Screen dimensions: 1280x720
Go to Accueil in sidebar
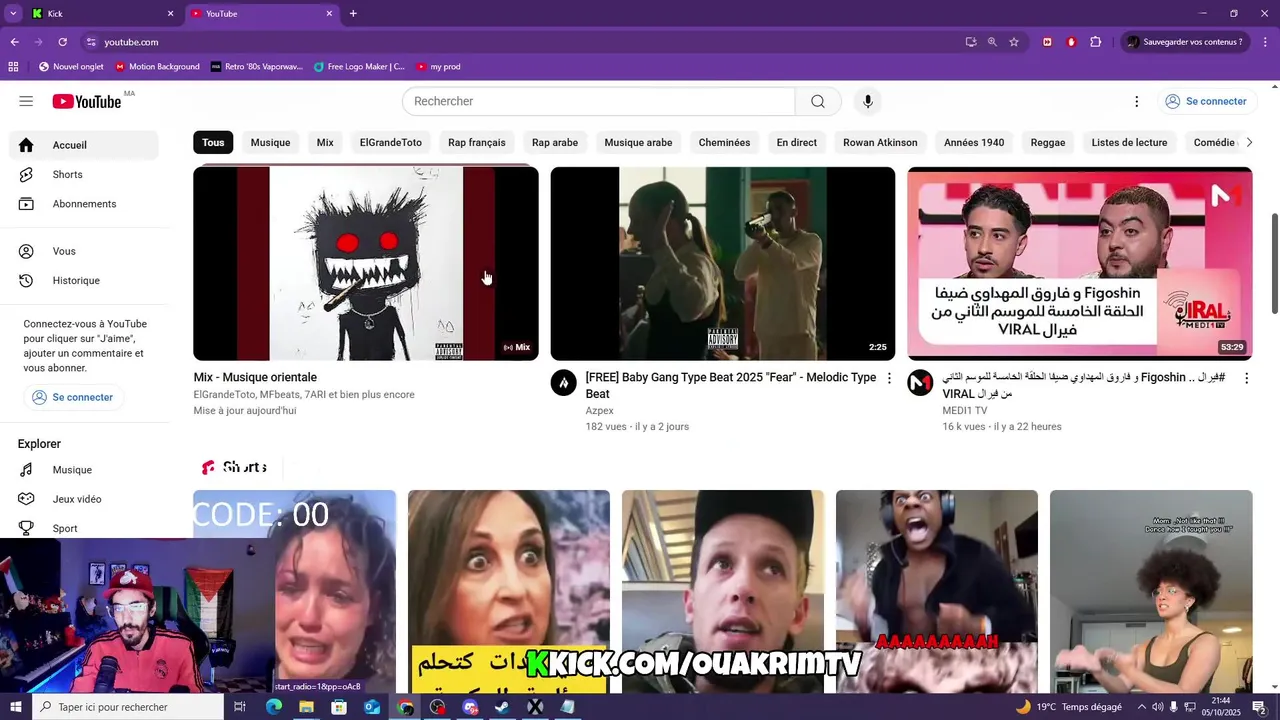coord(84,145)
